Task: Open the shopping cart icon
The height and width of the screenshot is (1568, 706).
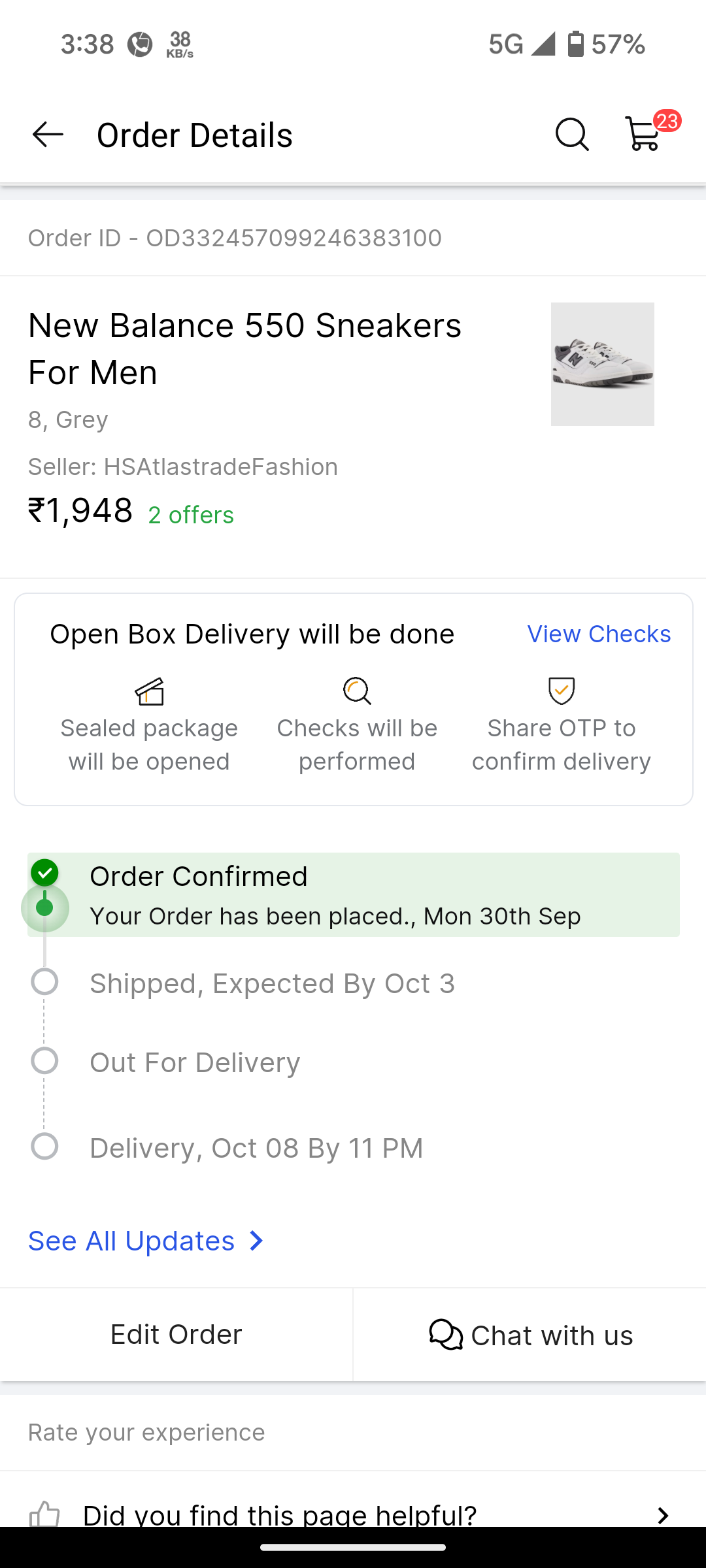Action: (644, 134)
